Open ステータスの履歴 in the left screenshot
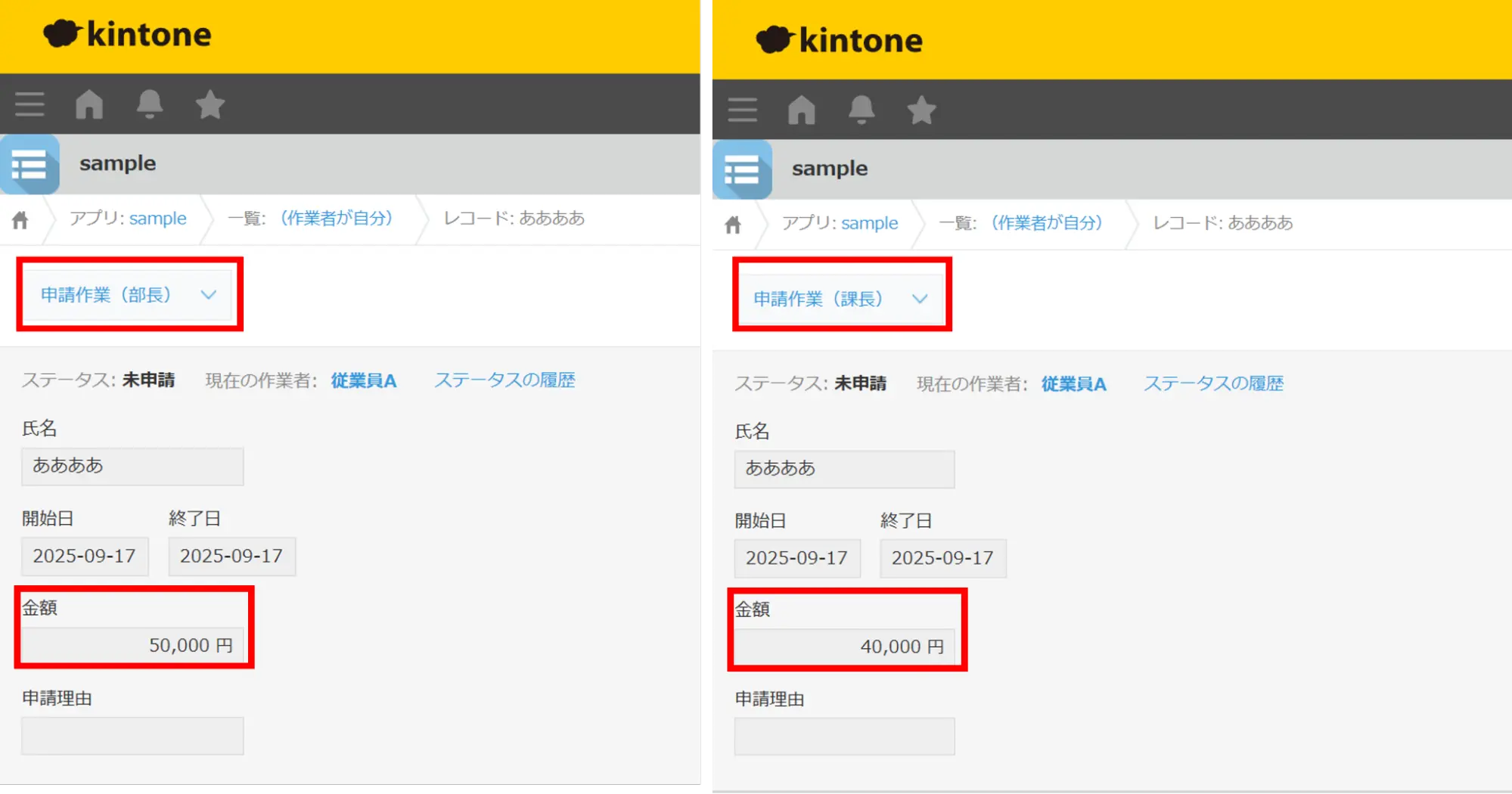The image size is (1512, 794). pyautogui.click(x=505, y=380)
